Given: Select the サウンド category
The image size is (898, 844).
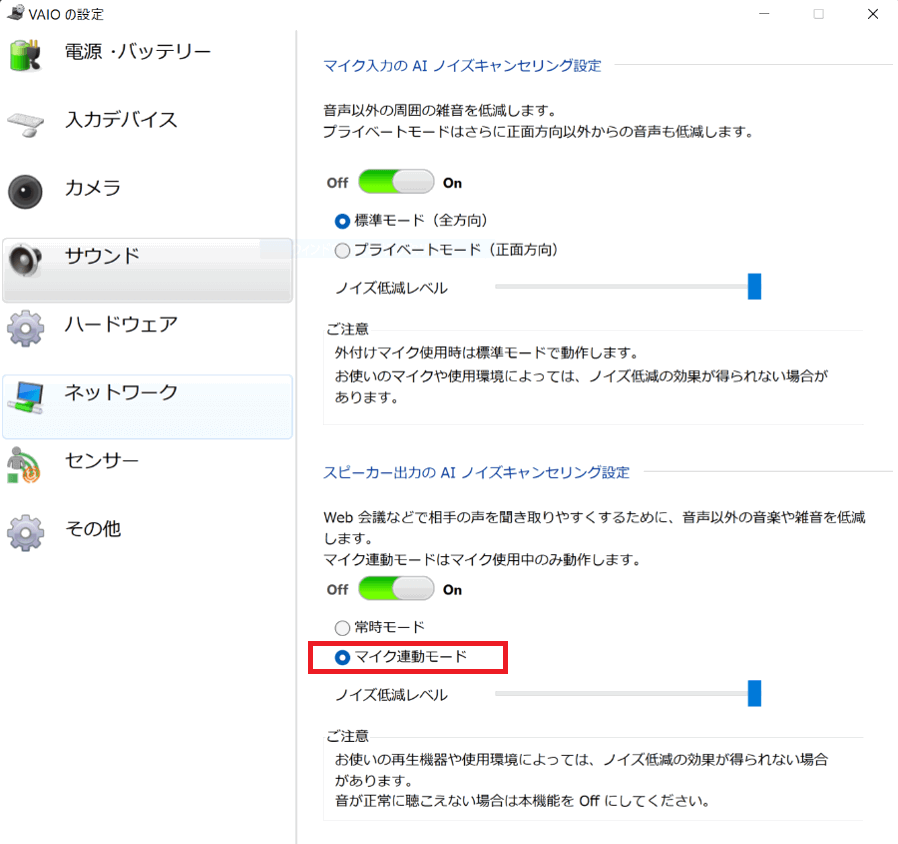Looking at the screenshot, I should 147,270.
